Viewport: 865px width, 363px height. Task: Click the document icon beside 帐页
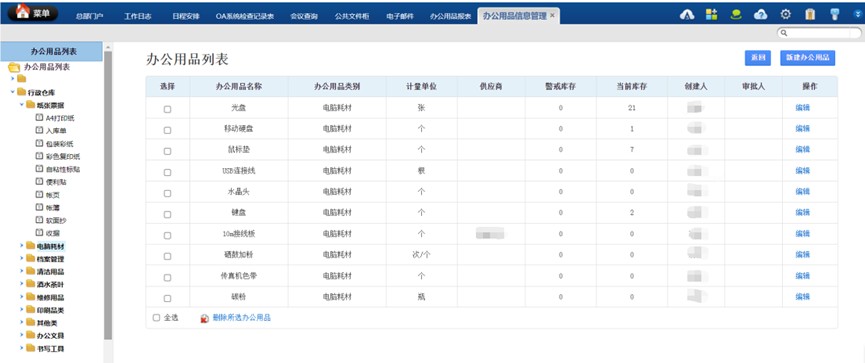pyautogui.click(x=39, y=194)
